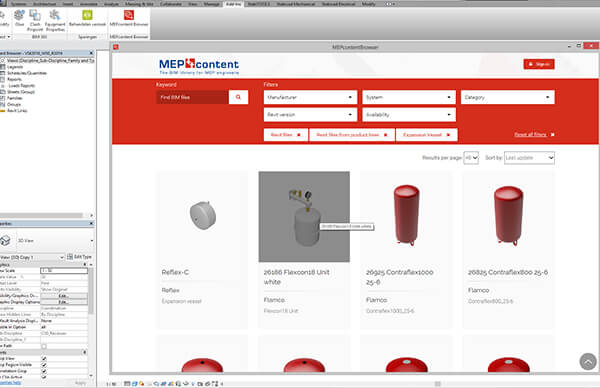Click the Sheets (Group) icon in browser

[x=3, y=92]
